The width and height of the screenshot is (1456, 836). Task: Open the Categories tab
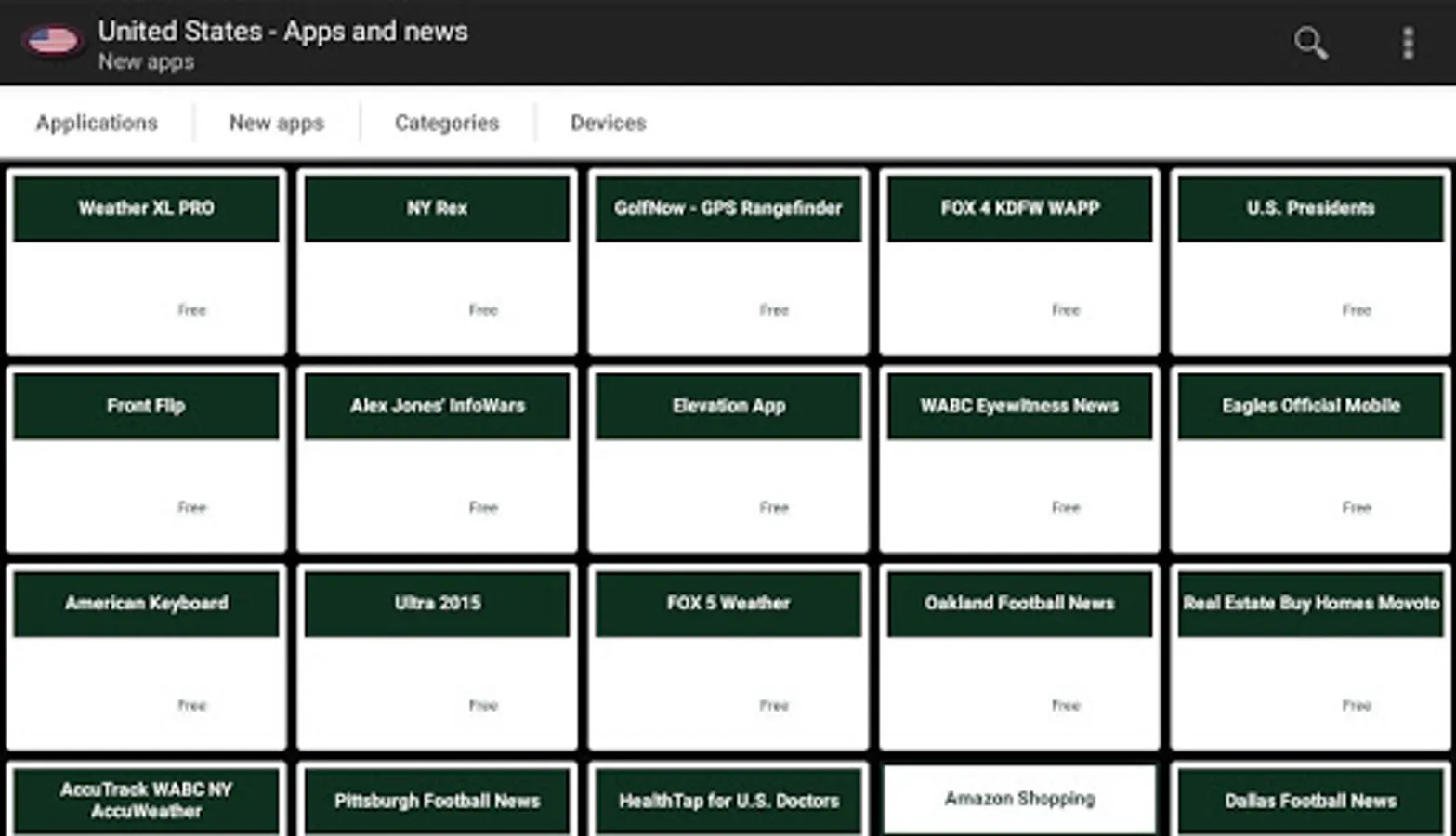point(447,123)
